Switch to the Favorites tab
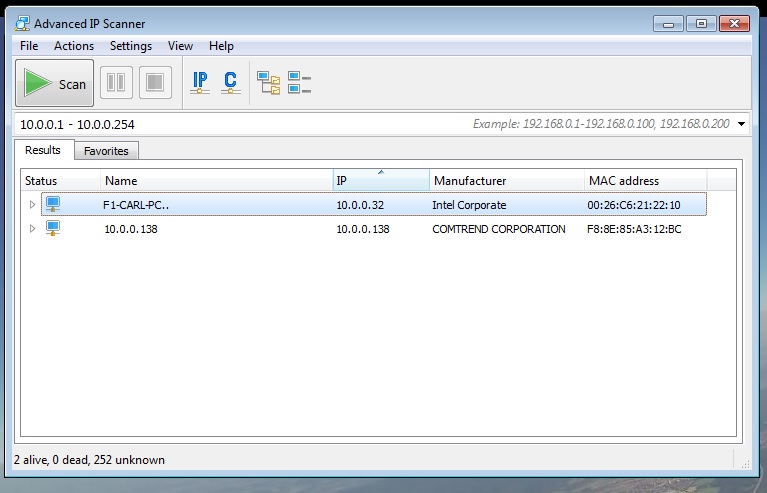The image size is (767, 493). [x=106, y=151]
